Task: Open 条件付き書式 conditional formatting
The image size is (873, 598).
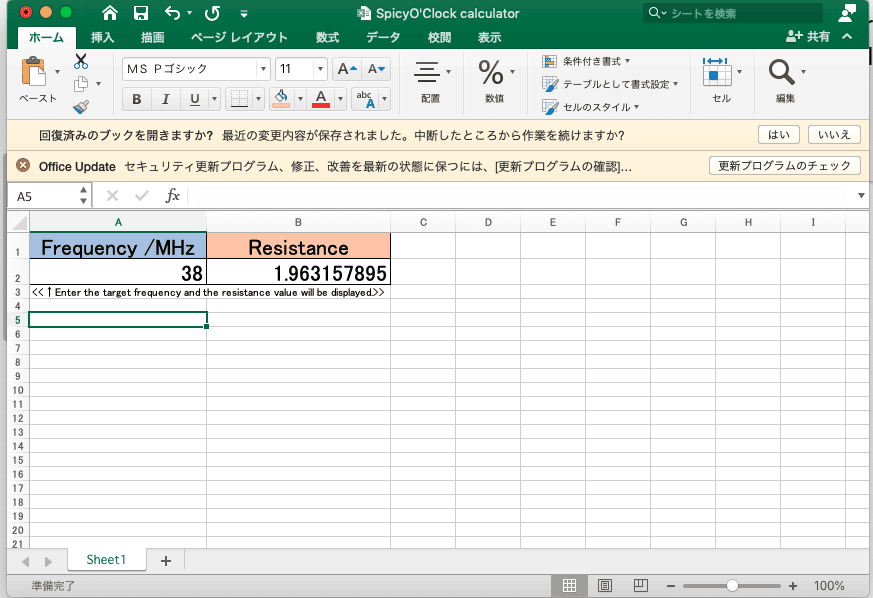Action: 586,61
